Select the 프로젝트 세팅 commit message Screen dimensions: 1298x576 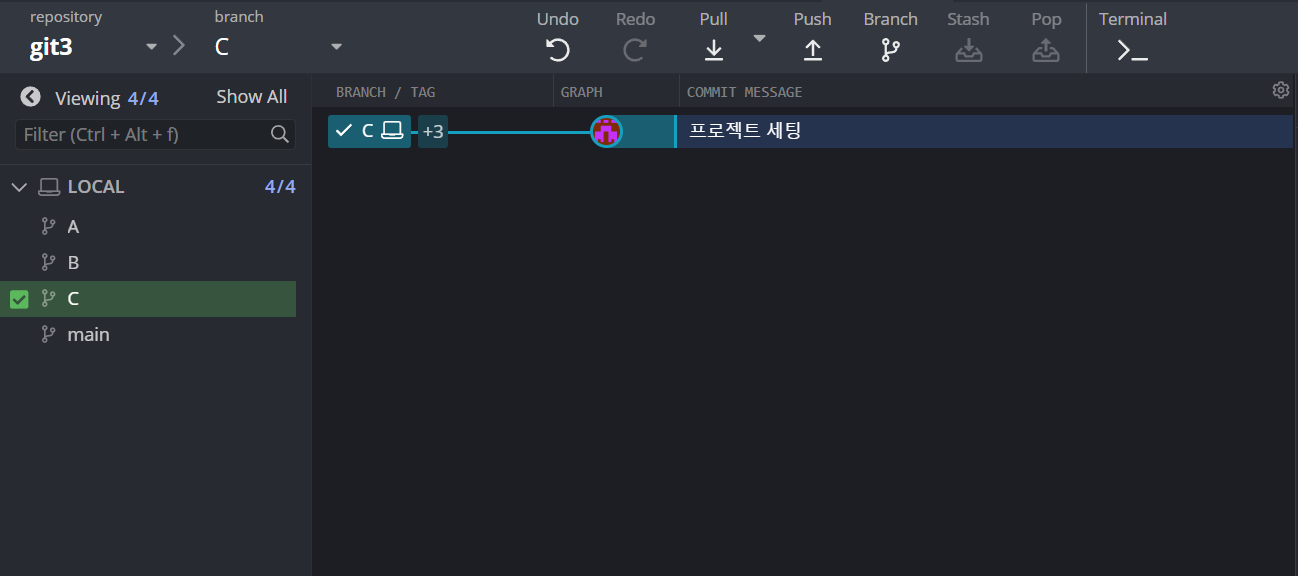coord(746,130)
